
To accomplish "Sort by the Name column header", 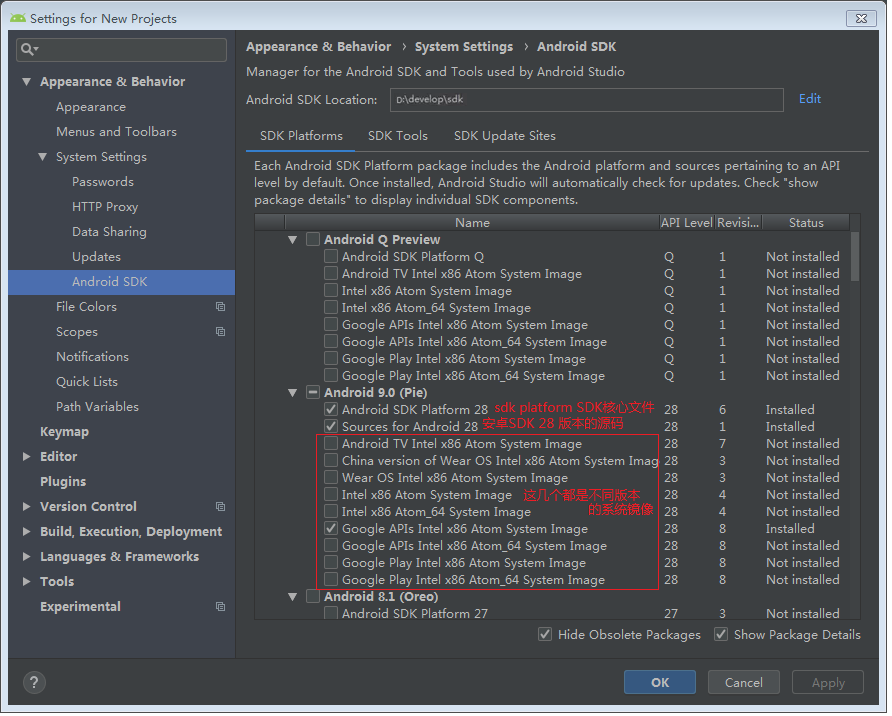I will click(x=474, y=224).
